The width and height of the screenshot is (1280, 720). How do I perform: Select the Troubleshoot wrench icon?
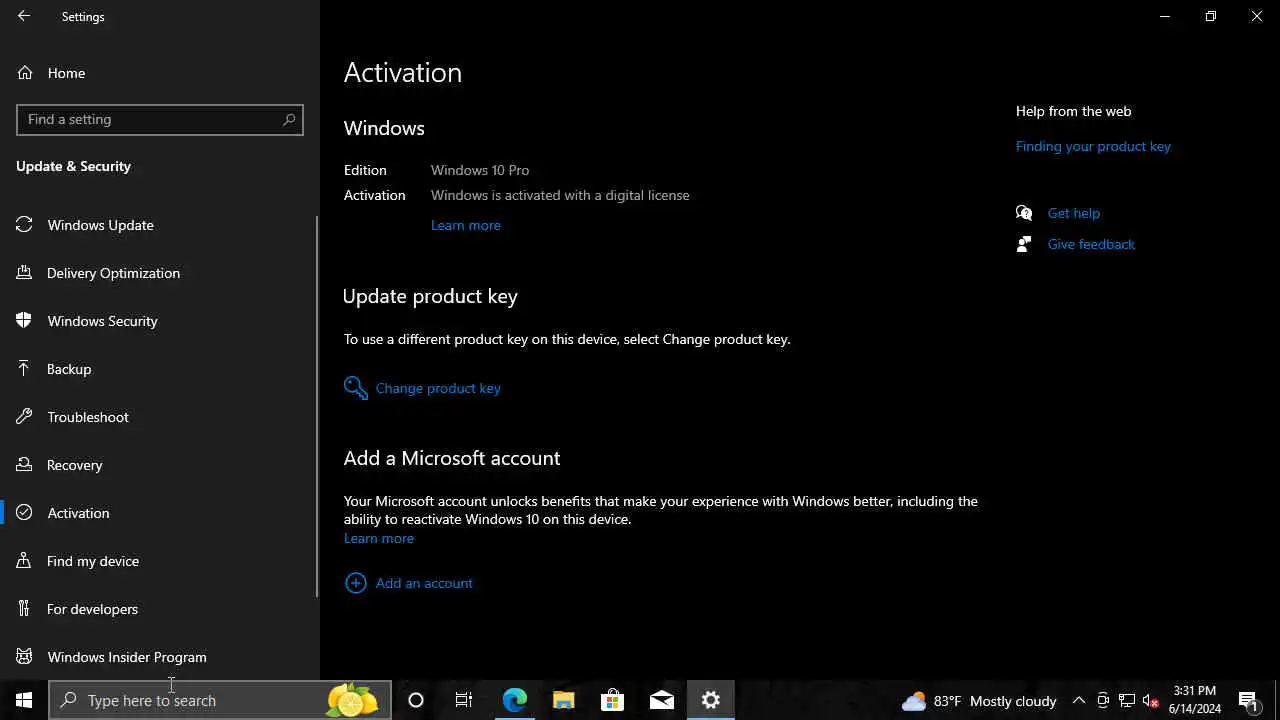coord(25,417)
